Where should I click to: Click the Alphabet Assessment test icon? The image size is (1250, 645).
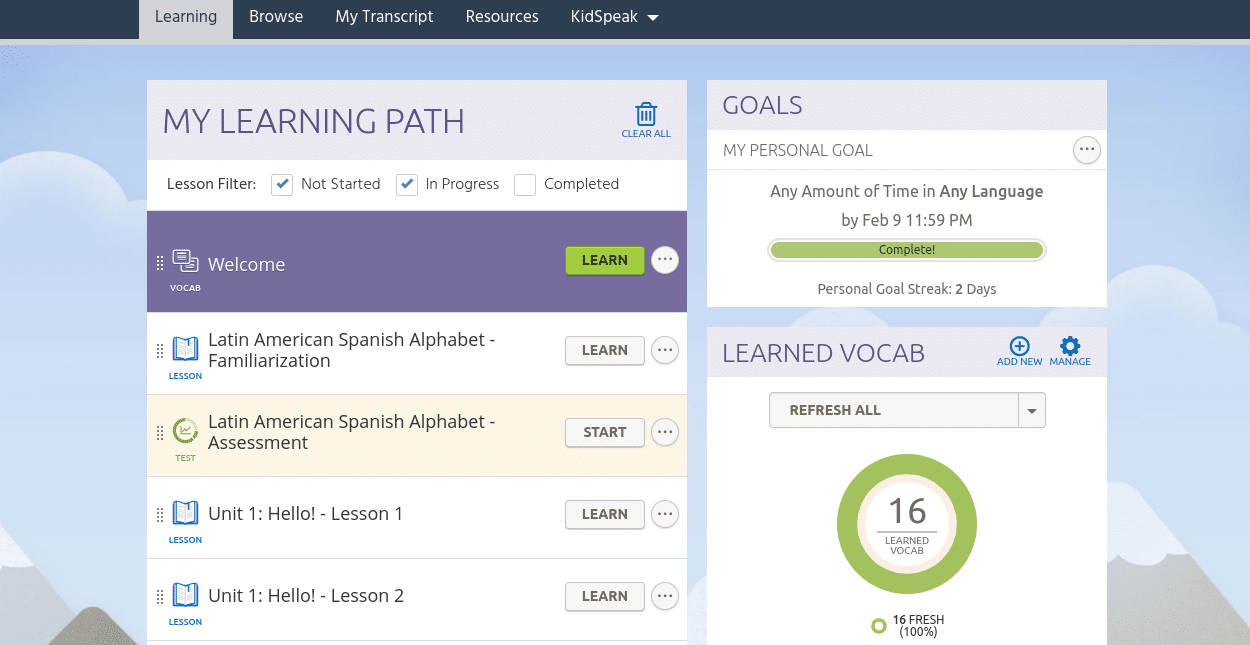click(185, 431)
